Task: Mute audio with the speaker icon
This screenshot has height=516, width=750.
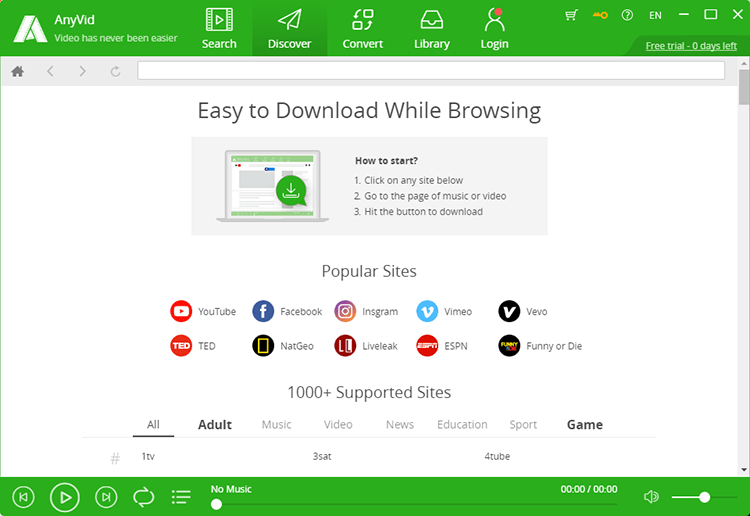Action: click(x=651, y=497)
